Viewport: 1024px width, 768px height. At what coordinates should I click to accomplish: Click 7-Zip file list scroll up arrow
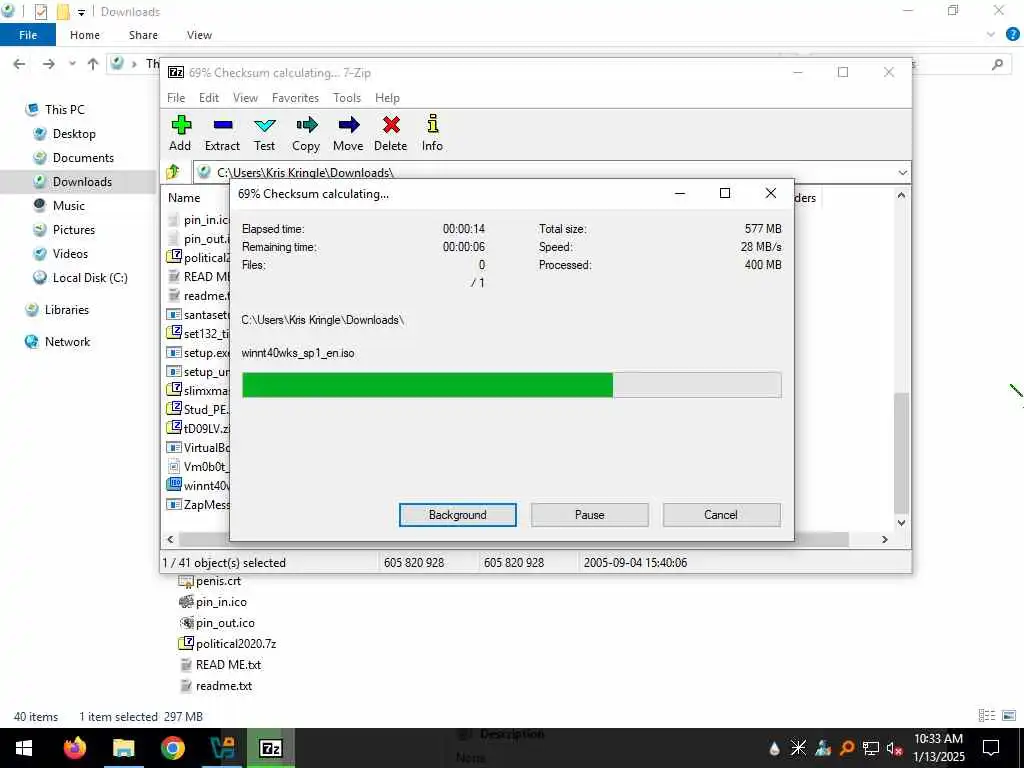coord(901,195)
